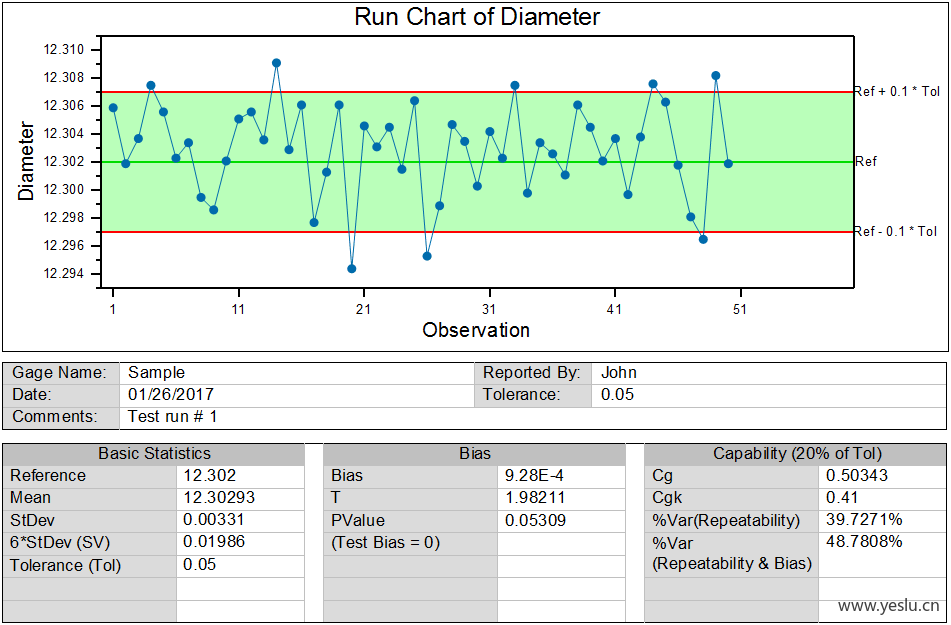Select the "Observation" x-axis label

476,330
